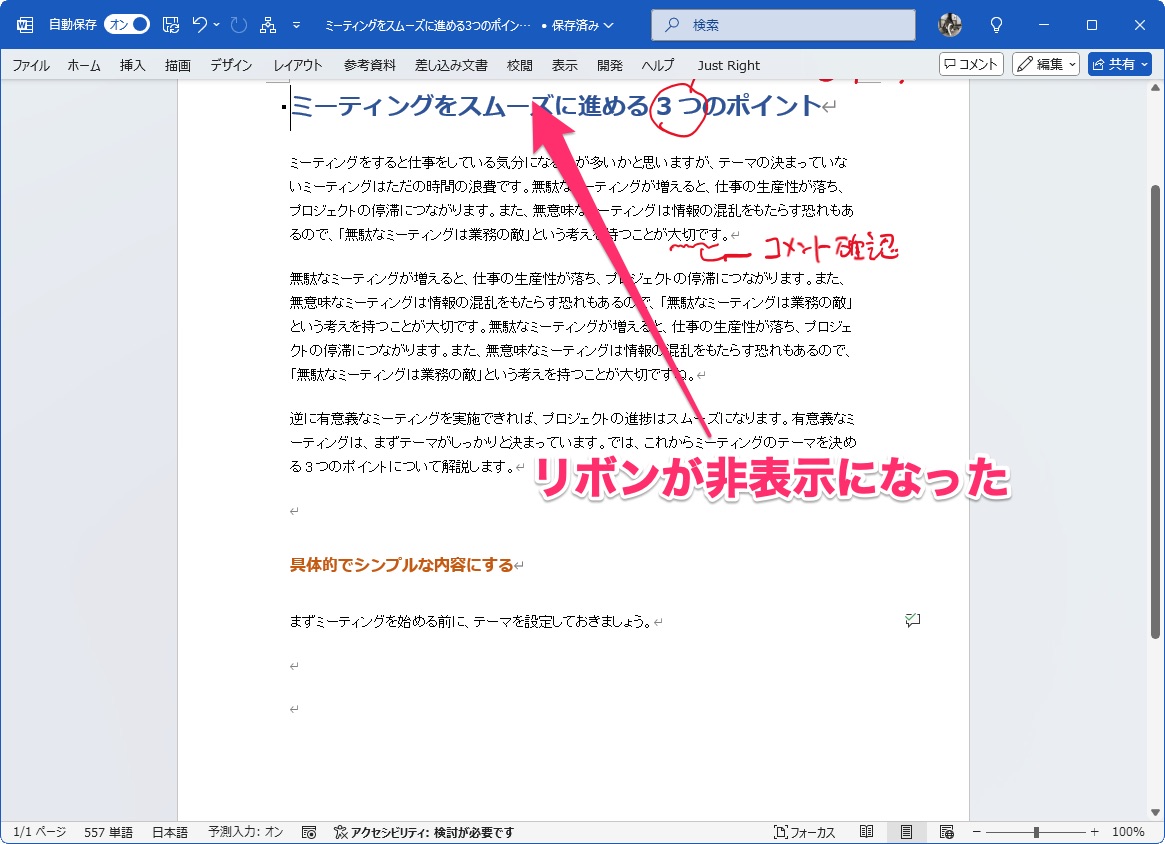1165x844 pixels.
Task: Open the Search box in the title bar
Action: [782, 24]
